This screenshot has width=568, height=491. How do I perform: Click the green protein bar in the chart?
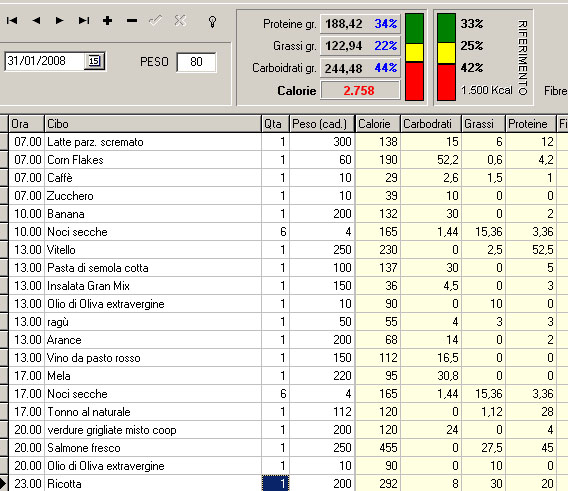tap(414, 28)
